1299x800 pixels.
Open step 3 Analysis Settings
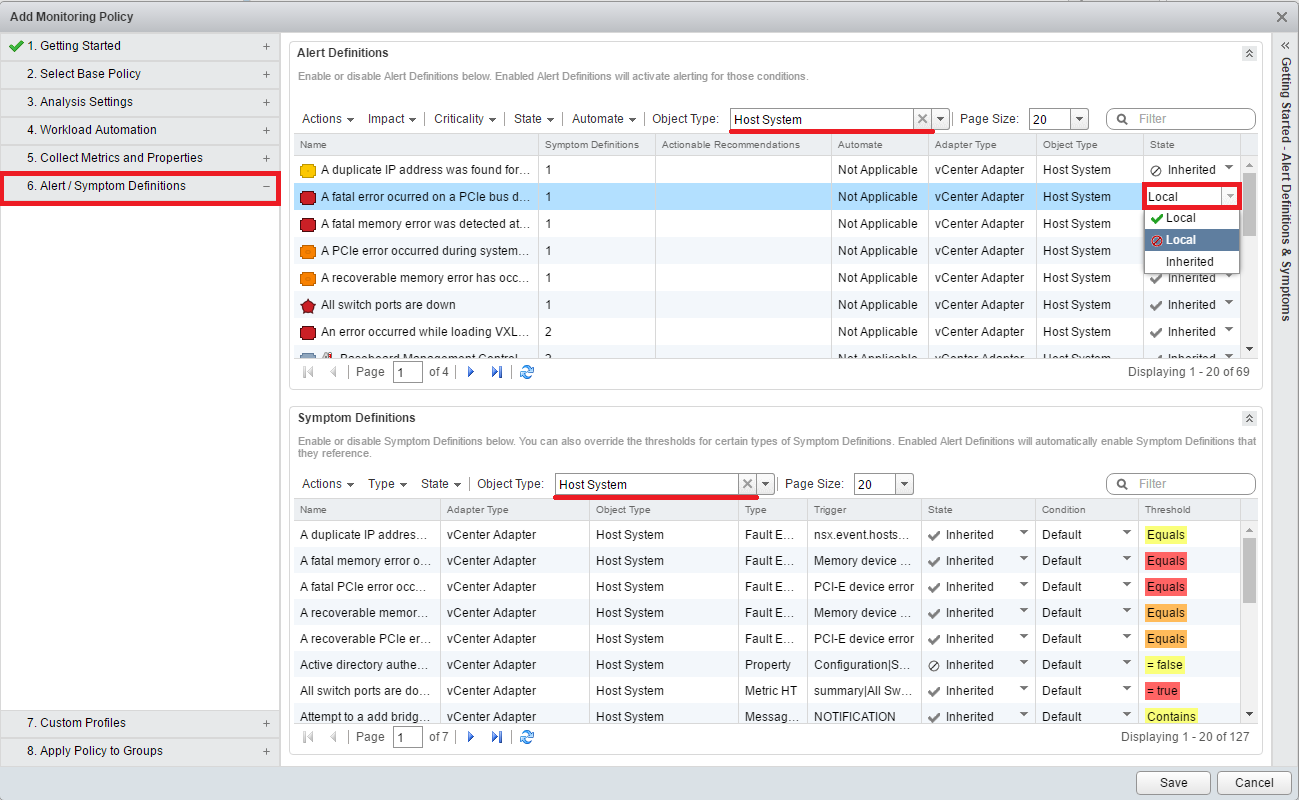140,102
